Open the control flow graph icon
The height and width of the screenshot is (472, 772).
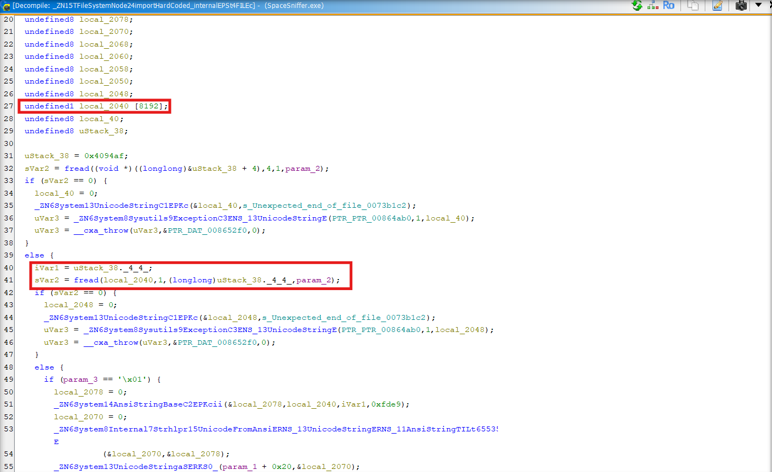click(653, 6)
